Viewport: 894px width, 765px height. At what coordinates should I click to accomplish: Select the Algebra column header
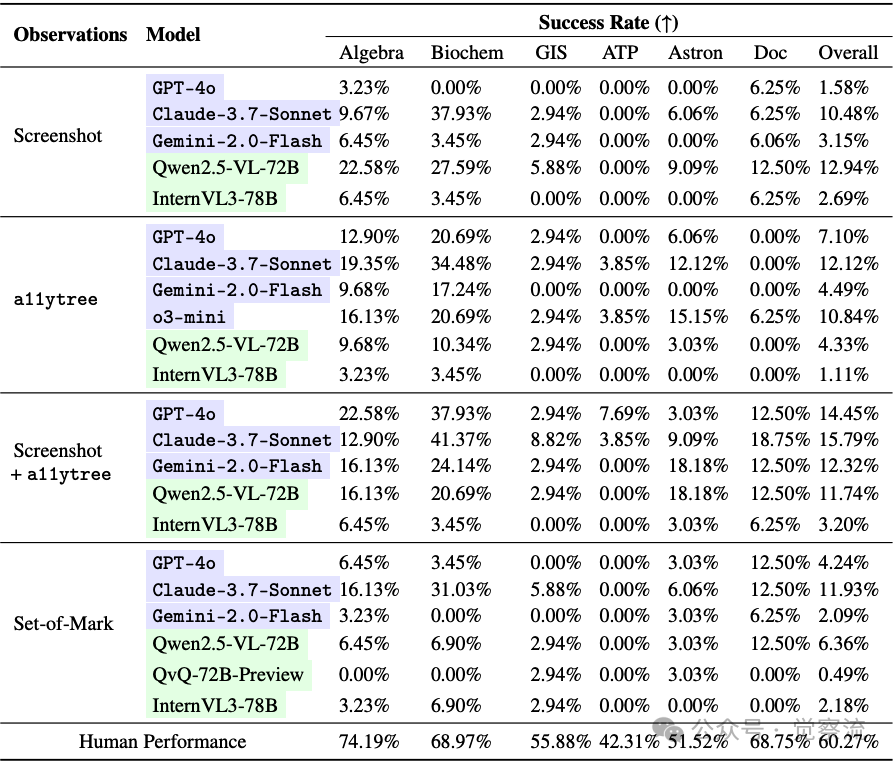click(371, 53)
